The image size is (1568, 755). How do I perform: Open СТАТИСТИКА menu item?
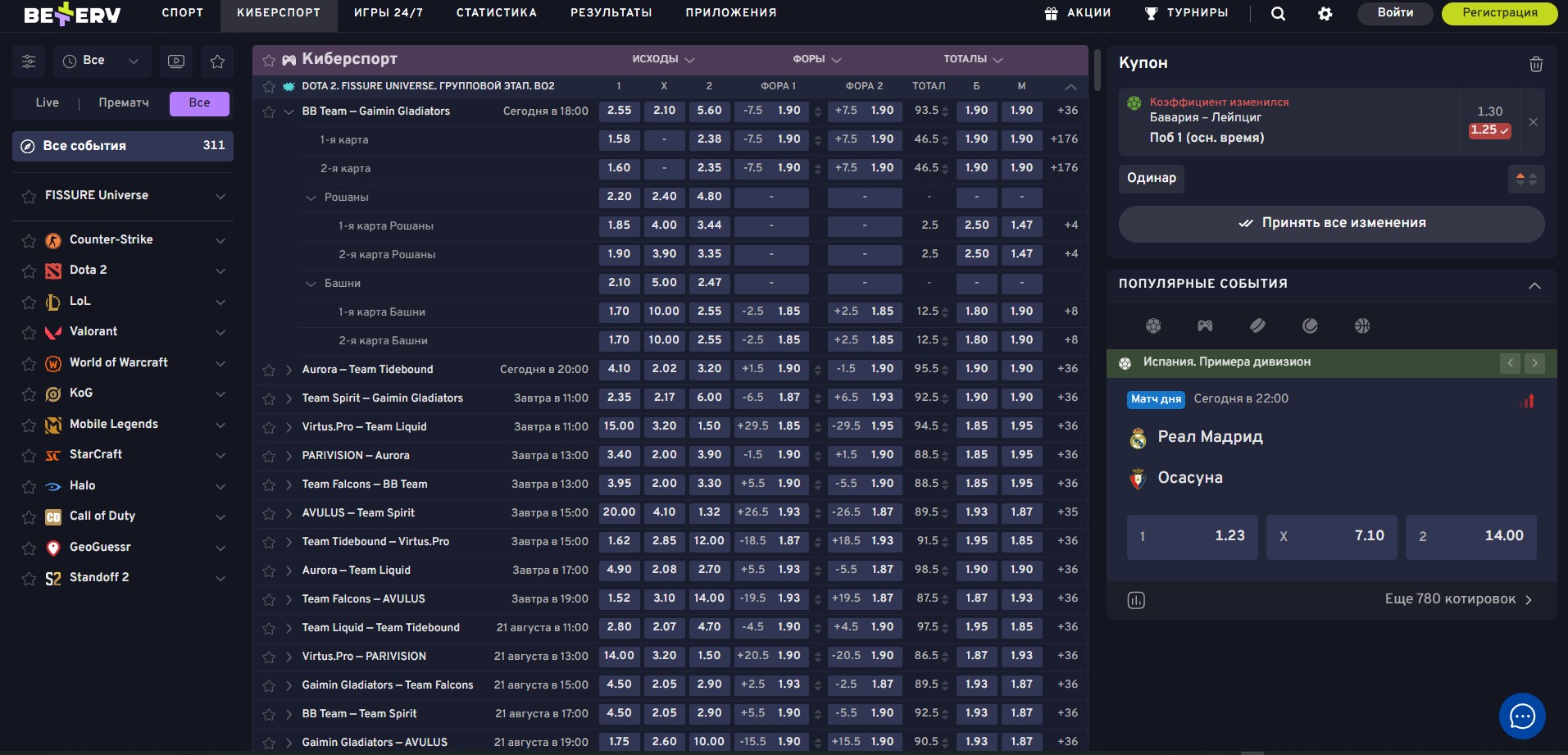497,13
